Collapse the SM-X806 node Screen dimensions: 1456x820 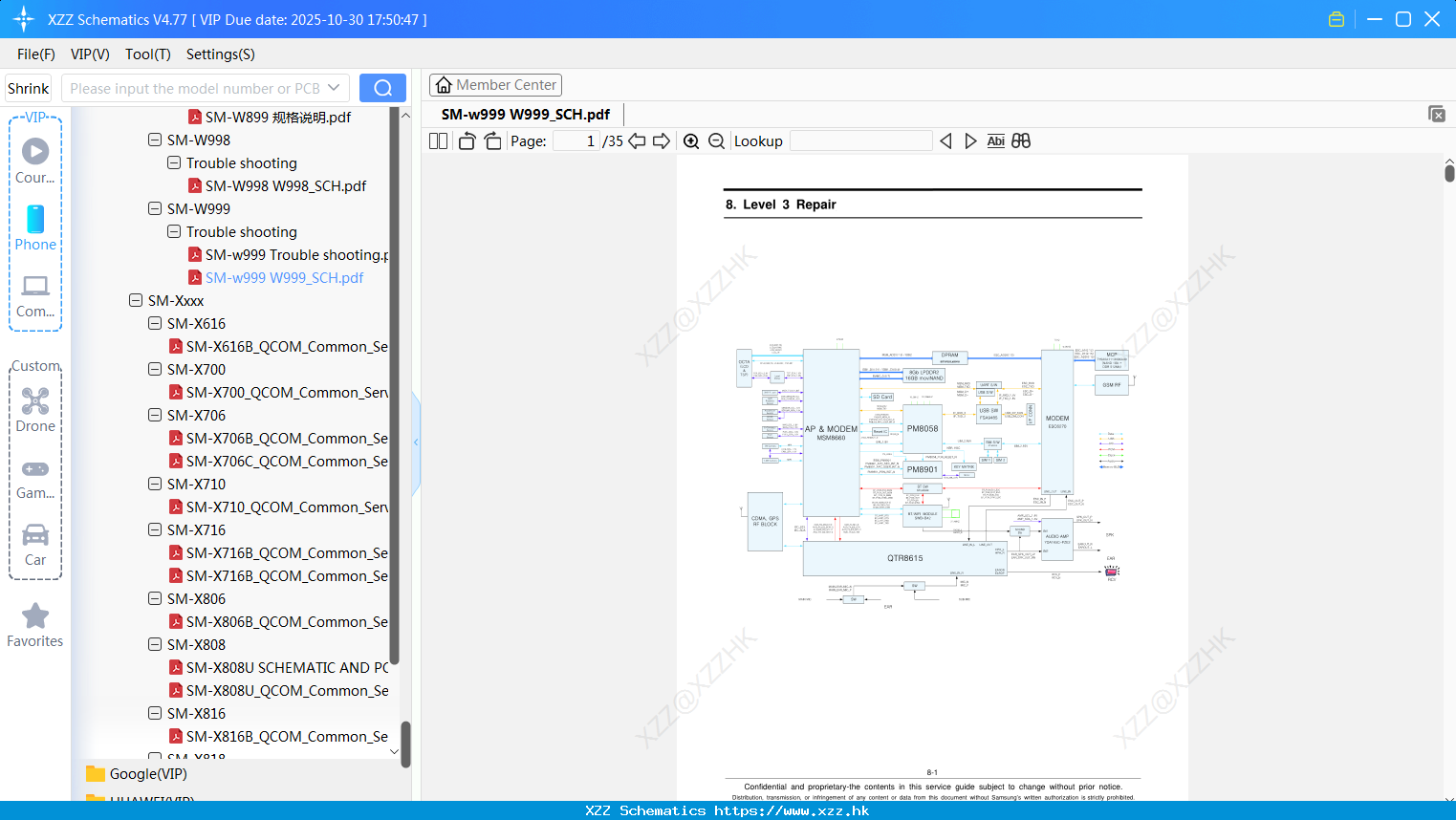tap(155, 598)
